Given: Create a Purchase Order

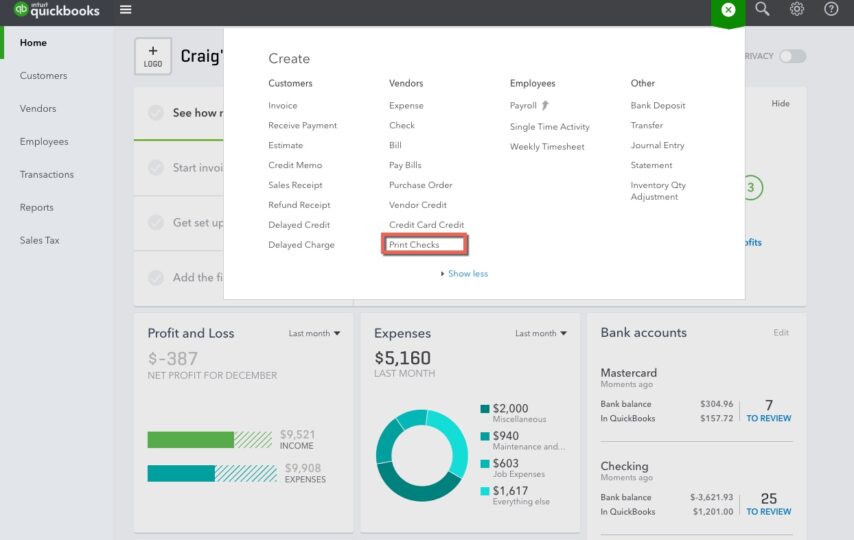Looking at the screenshot, I should pos(420,185).
